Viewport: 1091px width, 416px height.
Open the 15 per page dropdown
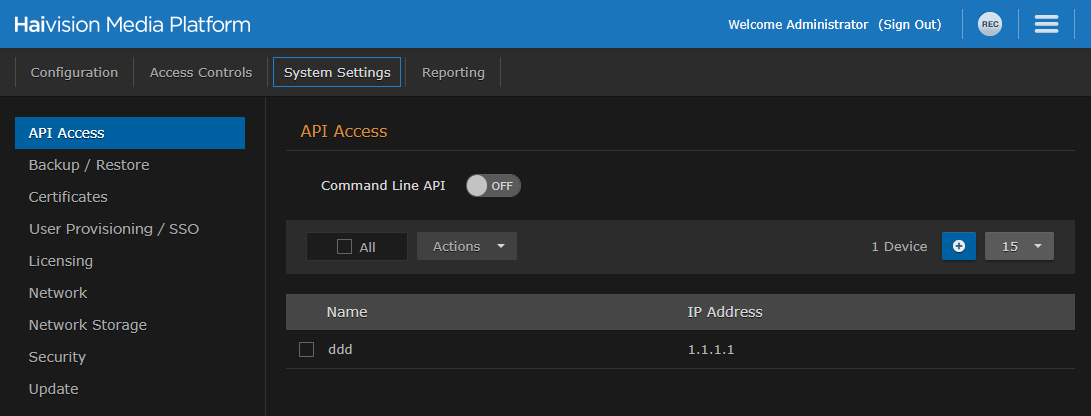pos(1019,246)
